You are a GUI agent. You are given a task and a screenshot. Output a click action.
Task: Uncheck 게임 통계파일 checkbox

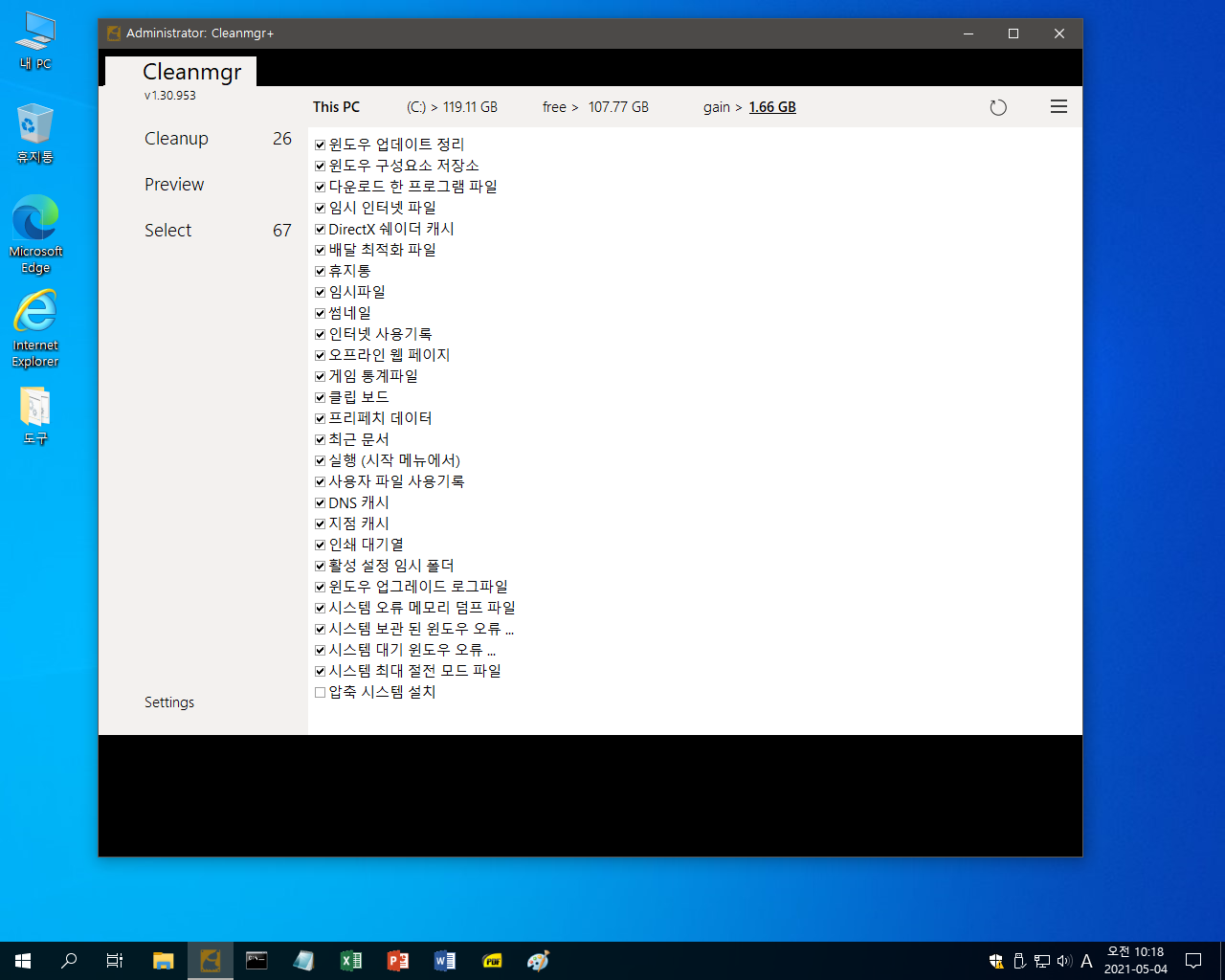[x=321, y=377]
